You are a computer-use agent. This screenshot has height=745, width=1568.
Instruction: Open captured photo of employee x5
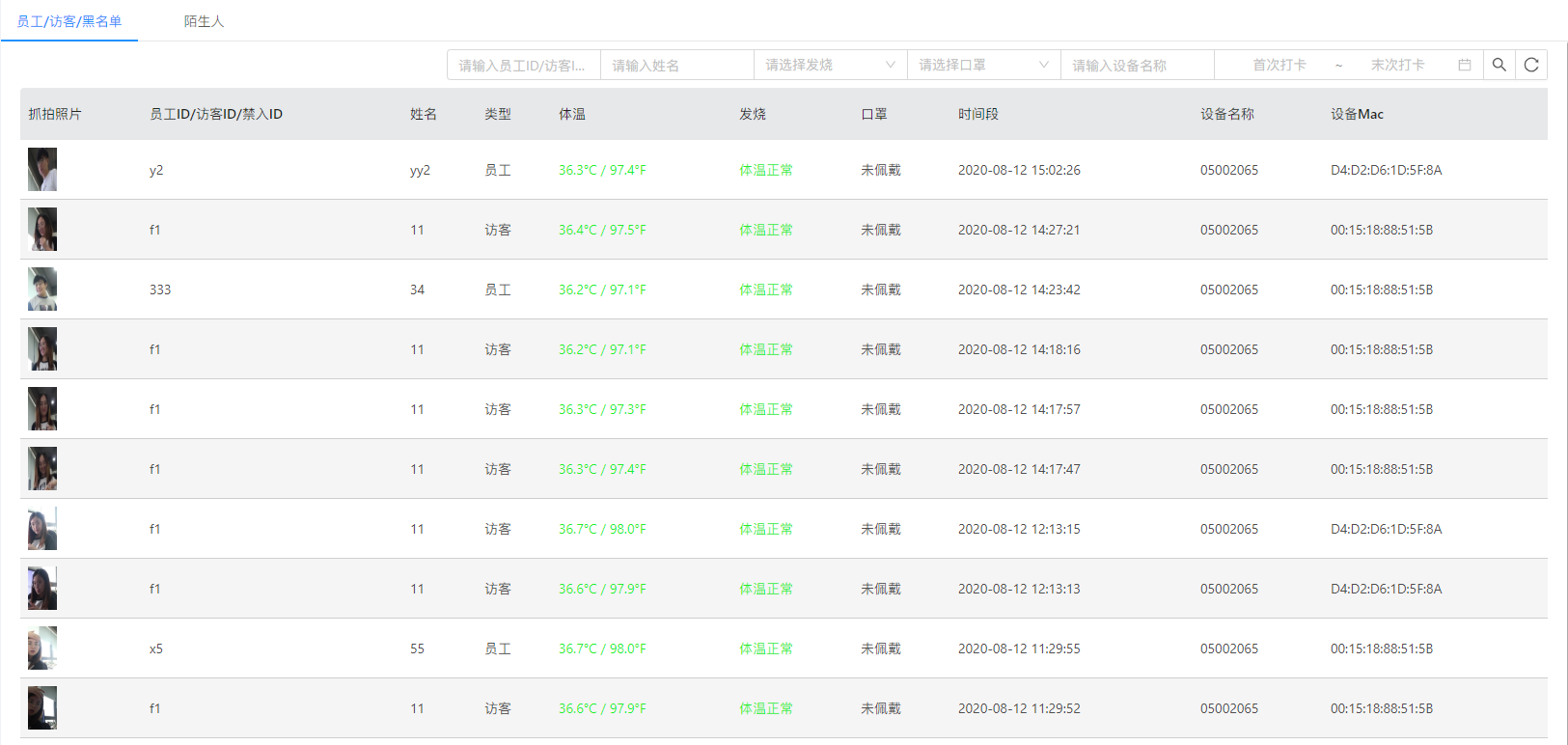42,648
